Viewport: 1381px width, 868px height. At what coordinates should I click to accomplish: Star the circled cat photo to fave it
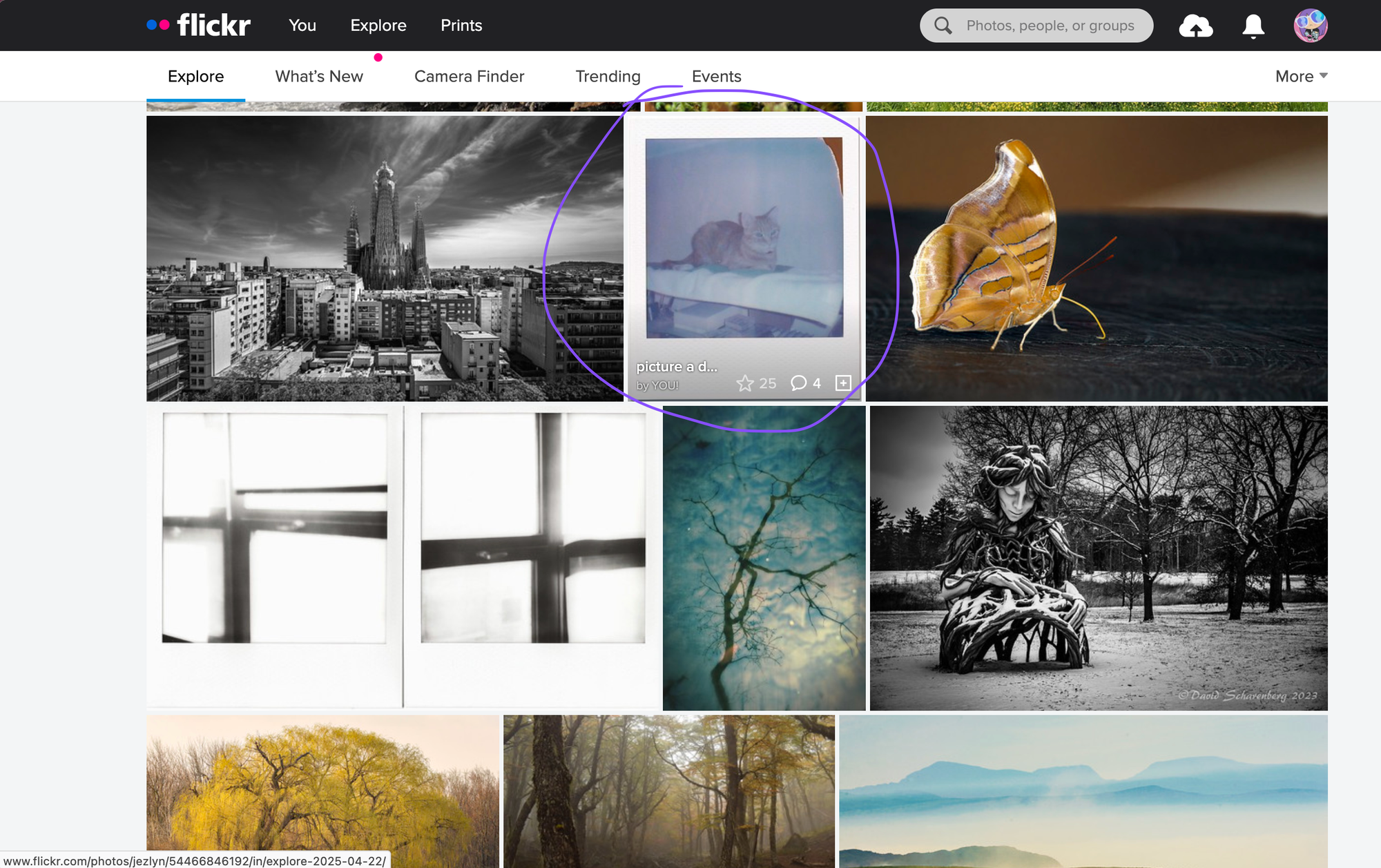coord(746,384)
